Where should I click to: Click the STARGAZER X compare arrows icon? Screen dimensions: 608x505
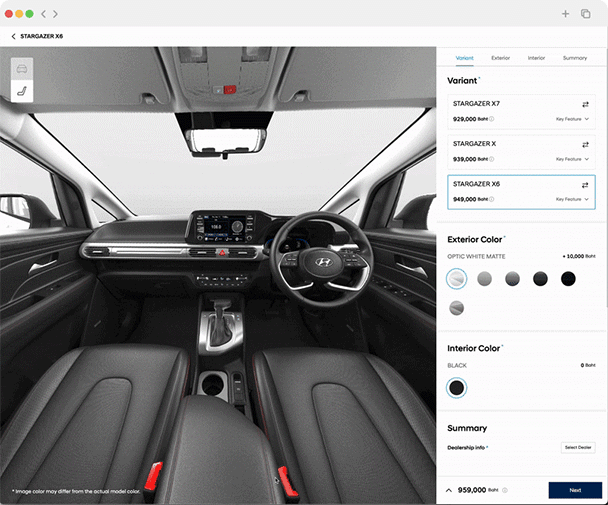click(585, 145)
